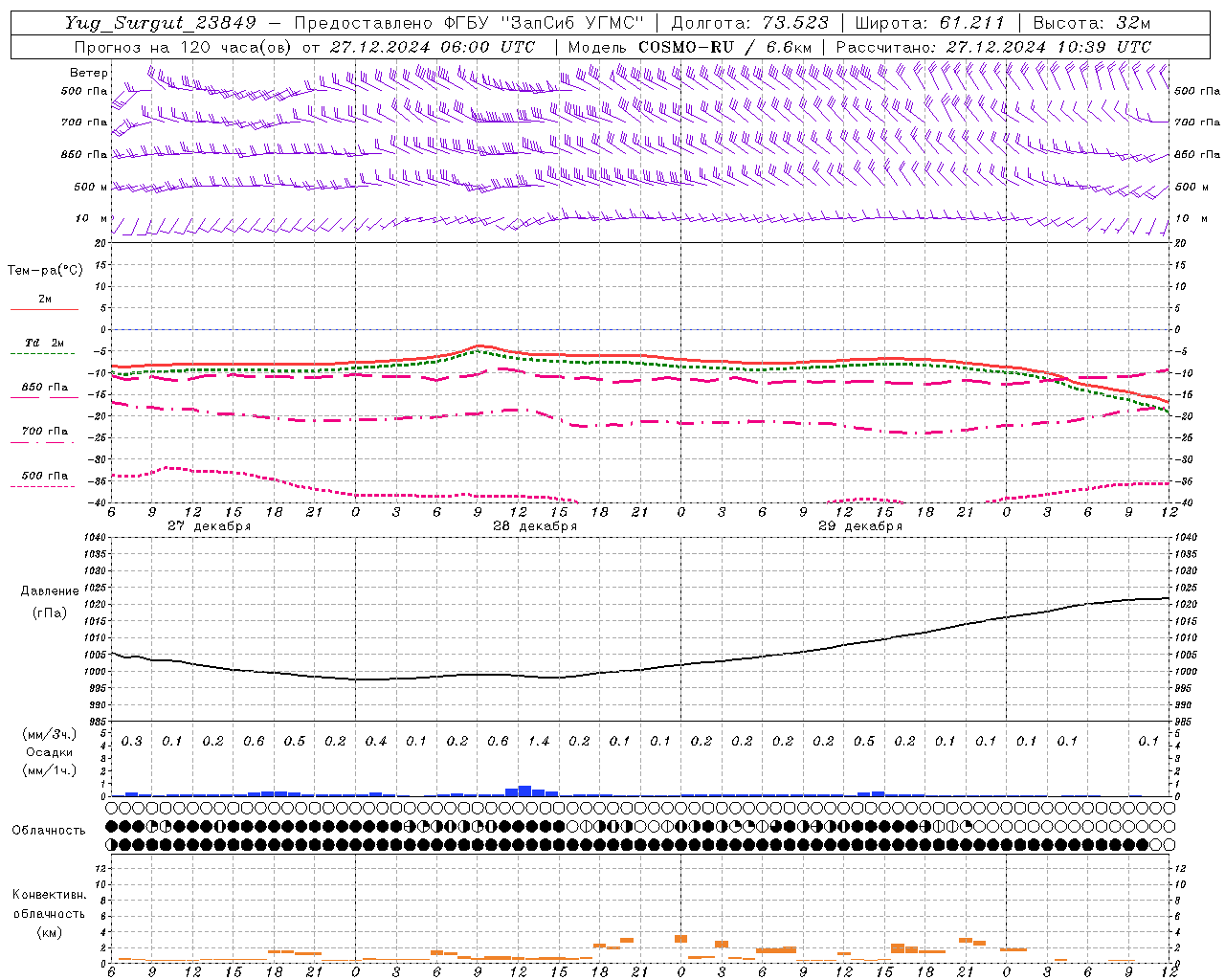Viewport: 1225px width, 980px height.
Task: Click the Долгота: 73.523 value
Action: coord(750,23)
